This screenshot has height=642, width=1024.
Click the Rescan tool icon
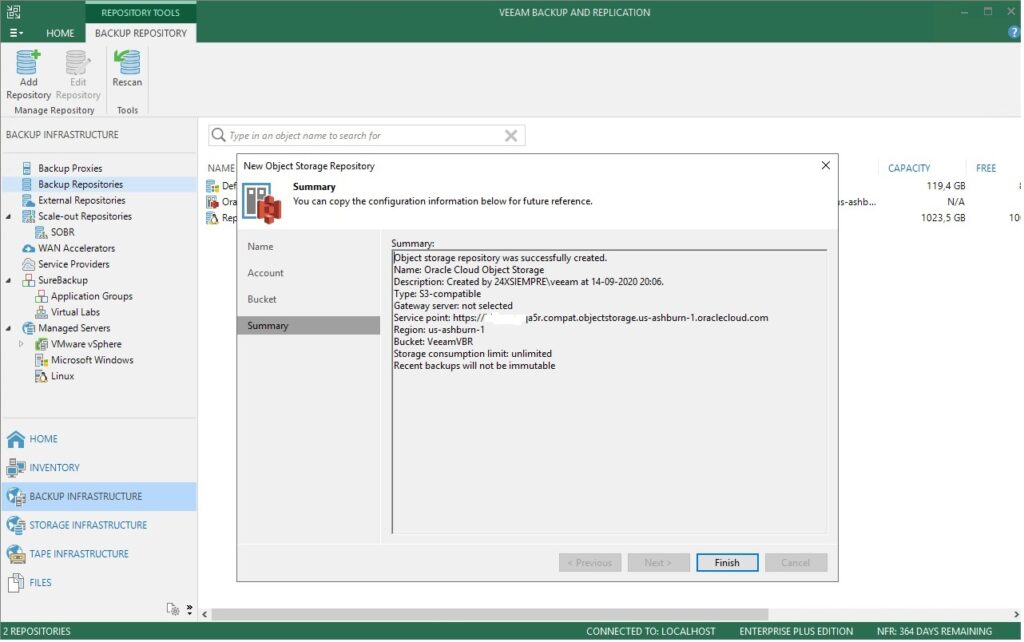click(x=127, y=63)
